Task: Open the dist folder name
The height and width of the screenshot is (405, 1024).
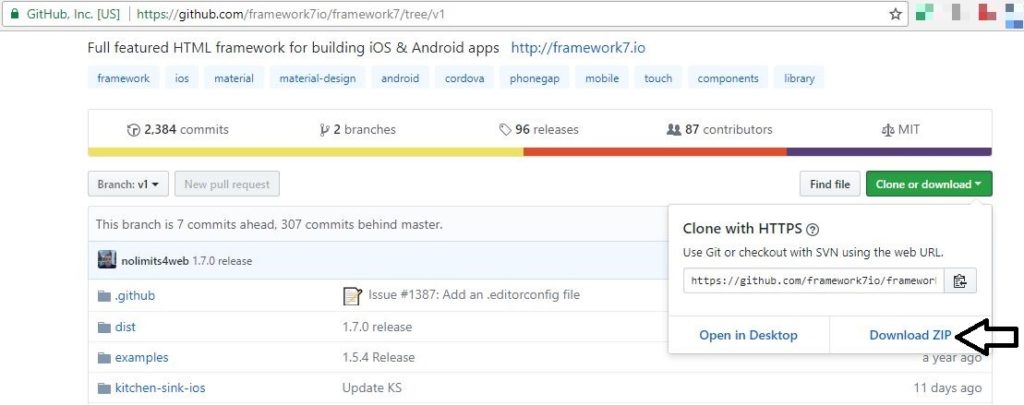Action: tap(125, 327)
